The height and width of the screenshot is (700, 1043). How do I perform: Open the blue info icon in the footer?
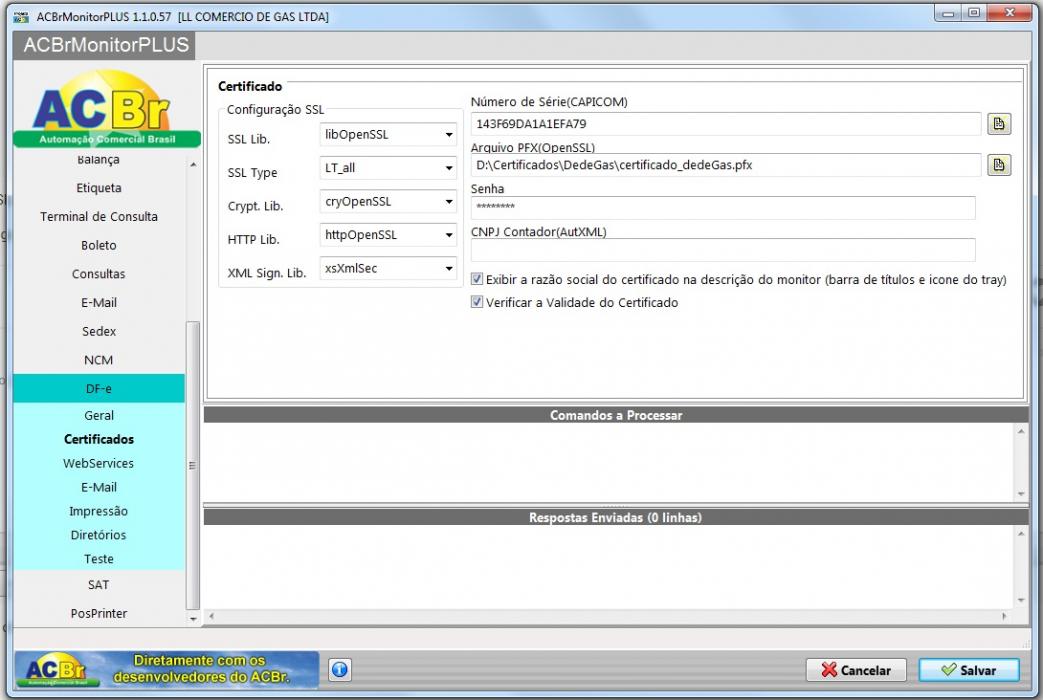[339, 669]
